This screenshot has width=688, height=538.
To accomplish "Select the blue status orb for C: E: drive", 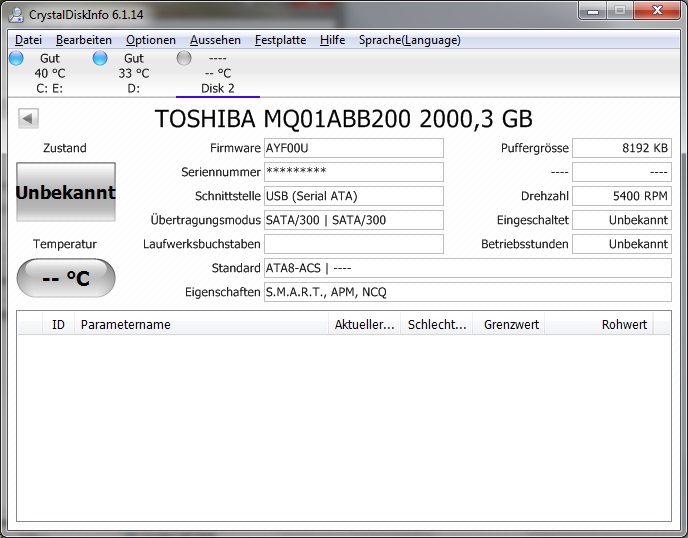I will click(16, 58).
